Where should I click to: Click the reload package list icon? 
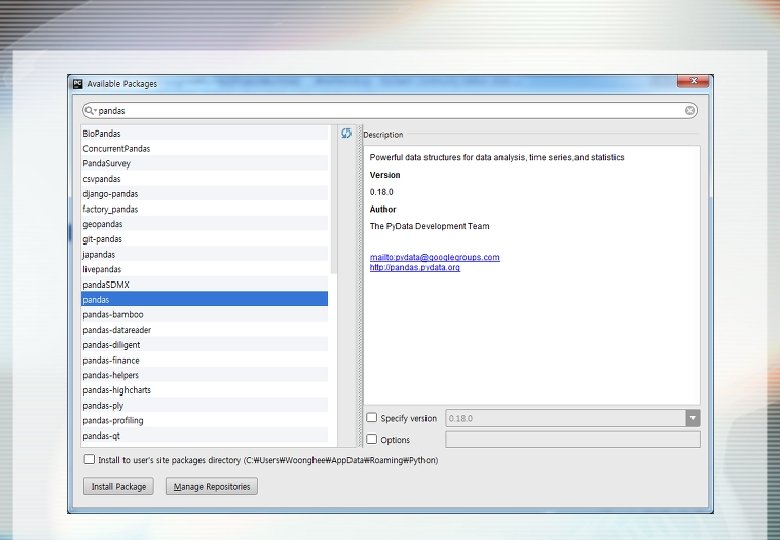click(346, 133)
